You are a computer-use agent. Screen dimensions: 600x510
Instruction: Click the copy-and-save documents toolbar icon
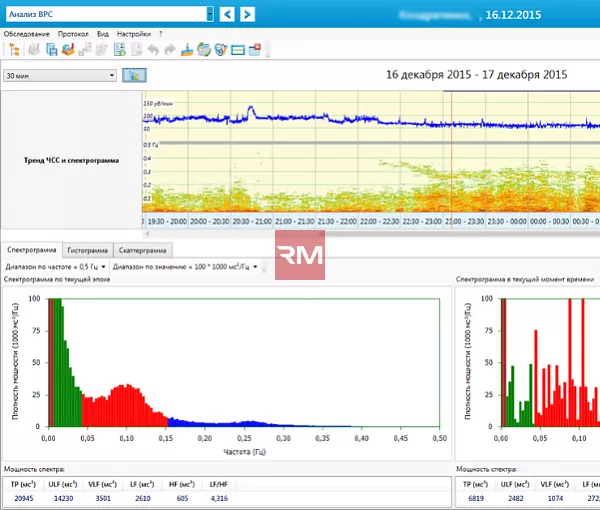pyautogui.click(x=51, y=50)
